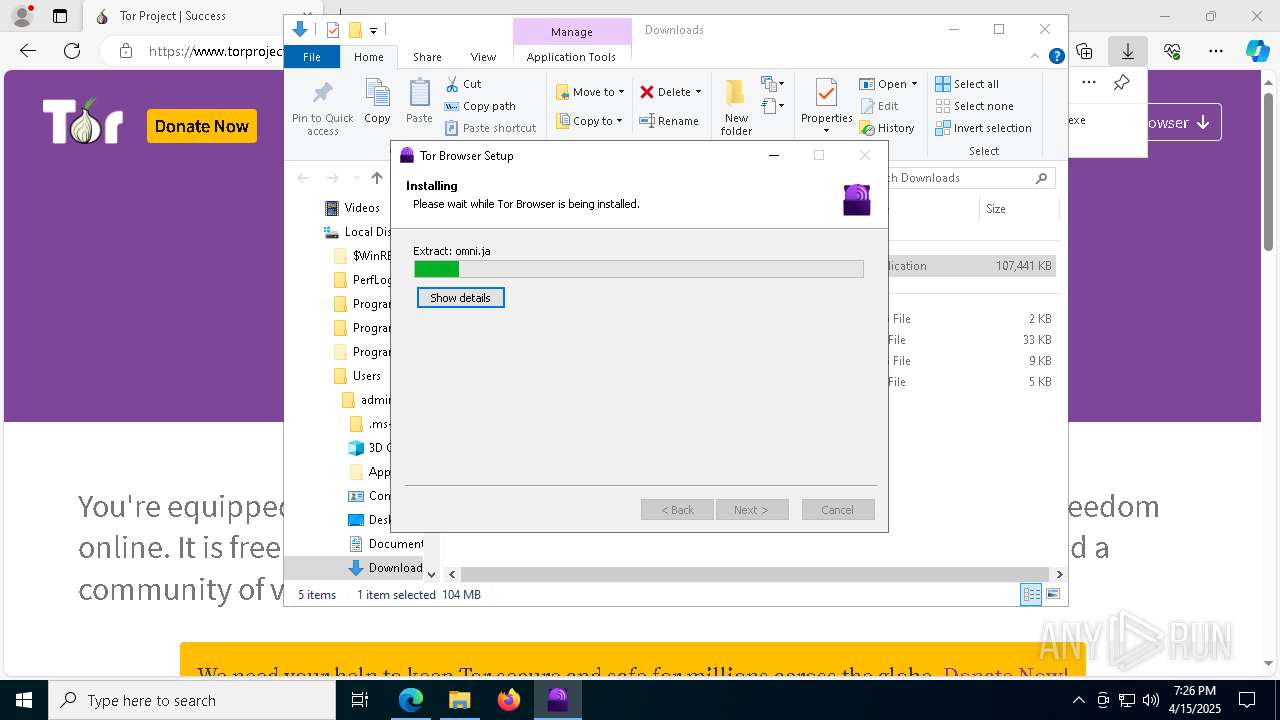1280x720 pixels.
Task: Select Documents in navigation tree
Action: click(385, 544)
